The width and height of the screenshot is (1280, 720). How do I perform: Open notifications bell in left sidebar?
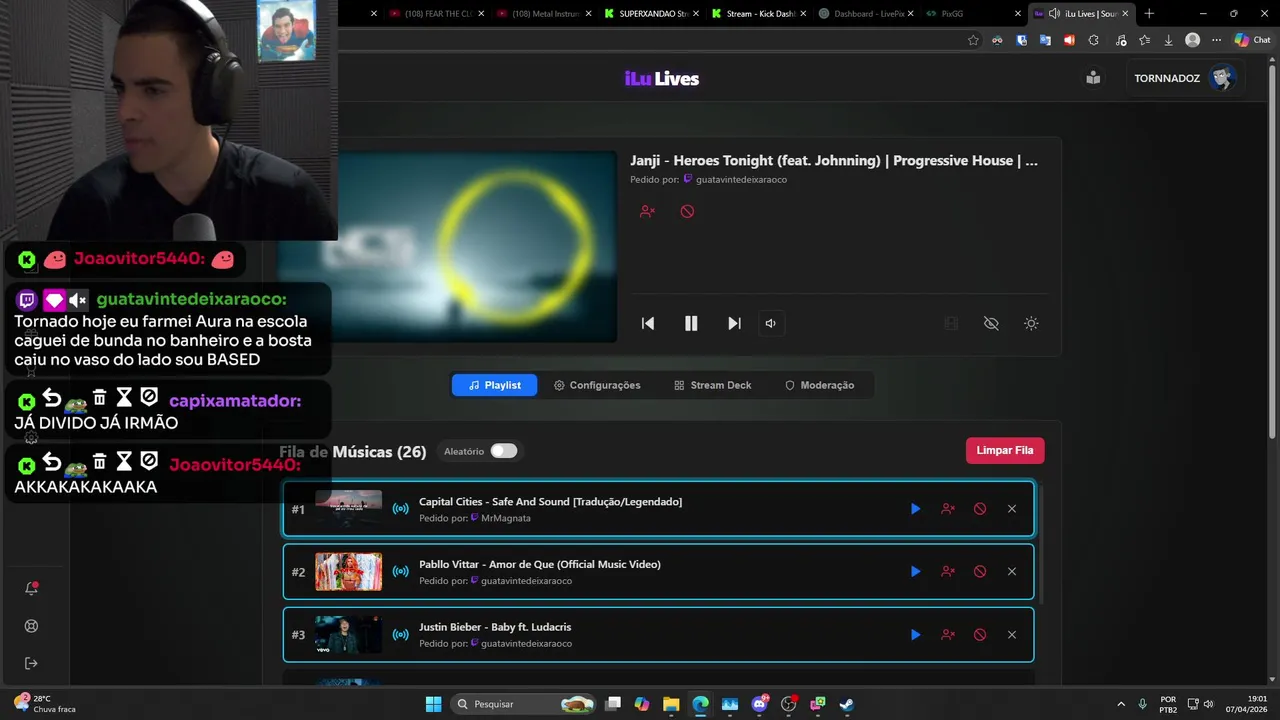click(x=31, y=589)
